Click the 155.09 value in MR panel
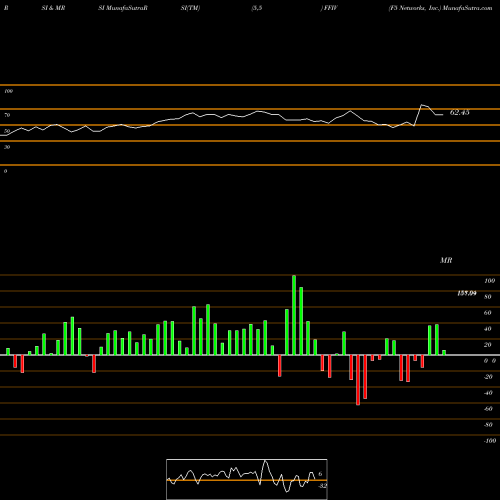 (467, 293)
